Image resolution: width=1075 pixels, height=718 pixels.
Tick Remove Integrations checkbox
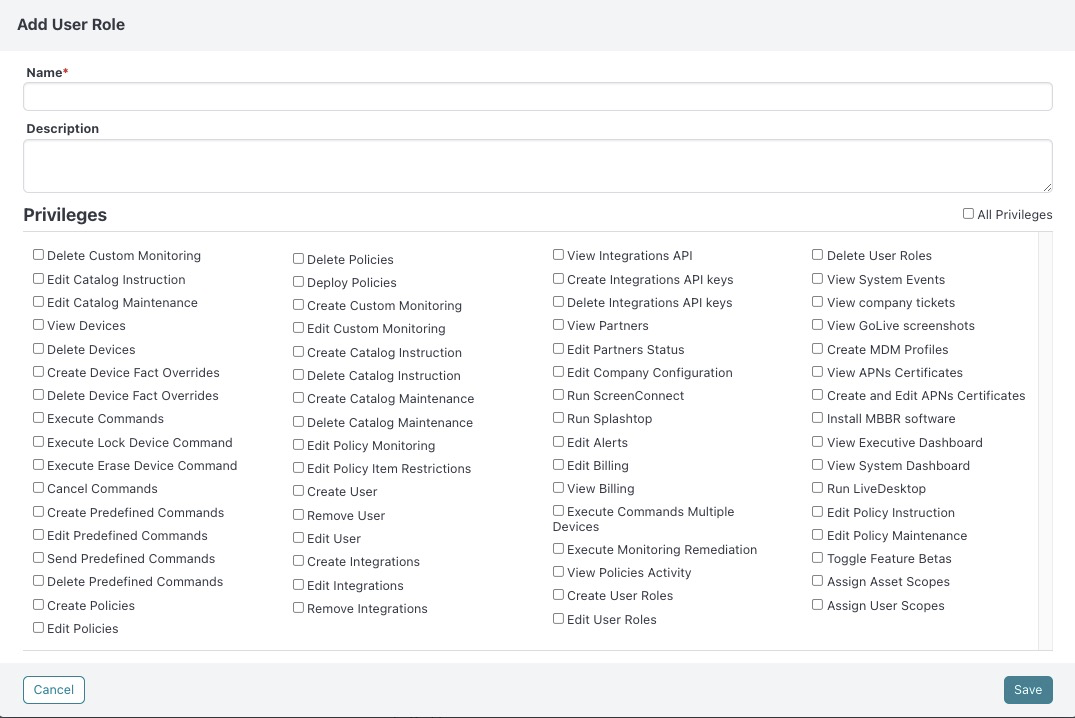[x=298, y=608]
